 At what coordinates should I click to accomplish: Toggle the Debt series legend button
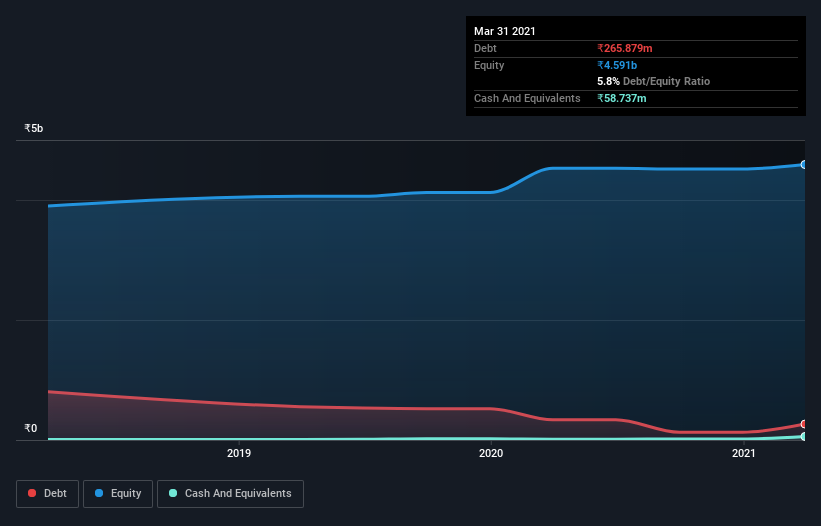47,494
